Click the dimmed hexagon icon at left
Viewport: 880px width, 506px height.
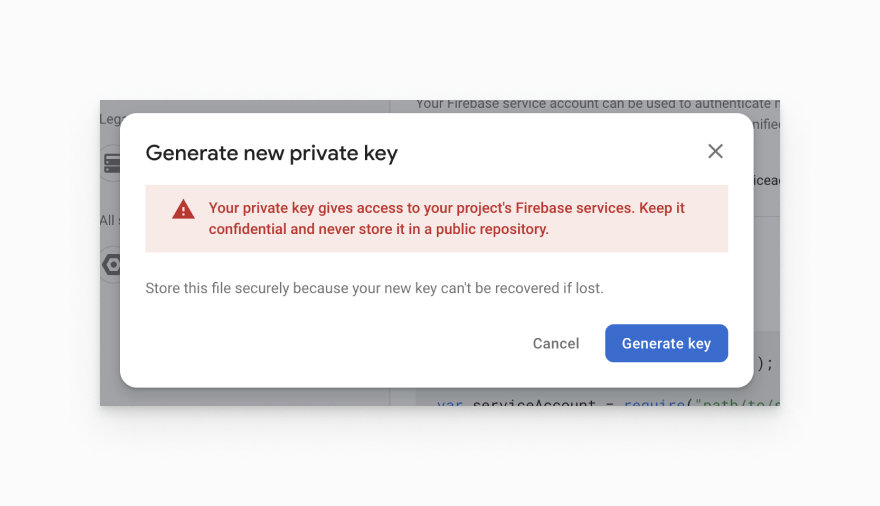(111, 265)
